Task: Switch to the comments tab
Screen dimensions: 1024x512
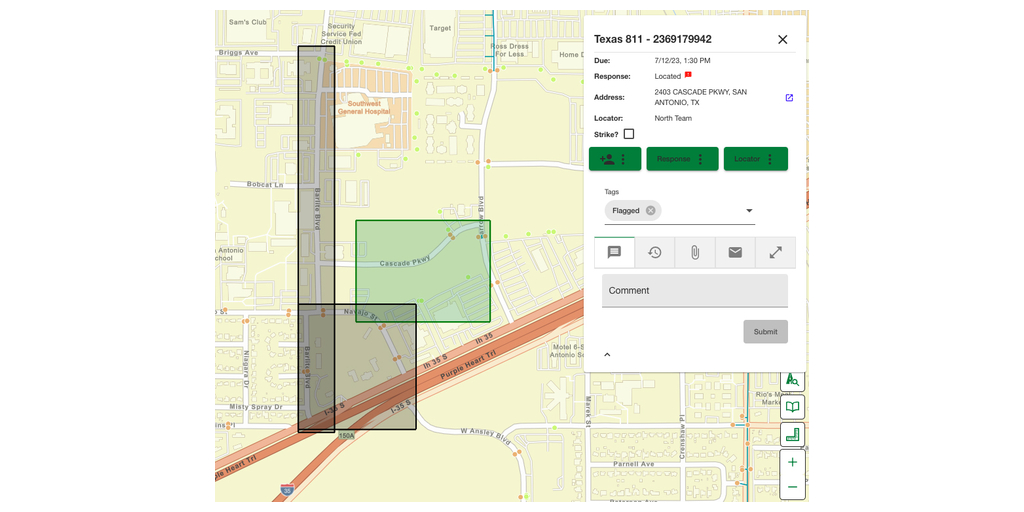Action: [614, 253]
